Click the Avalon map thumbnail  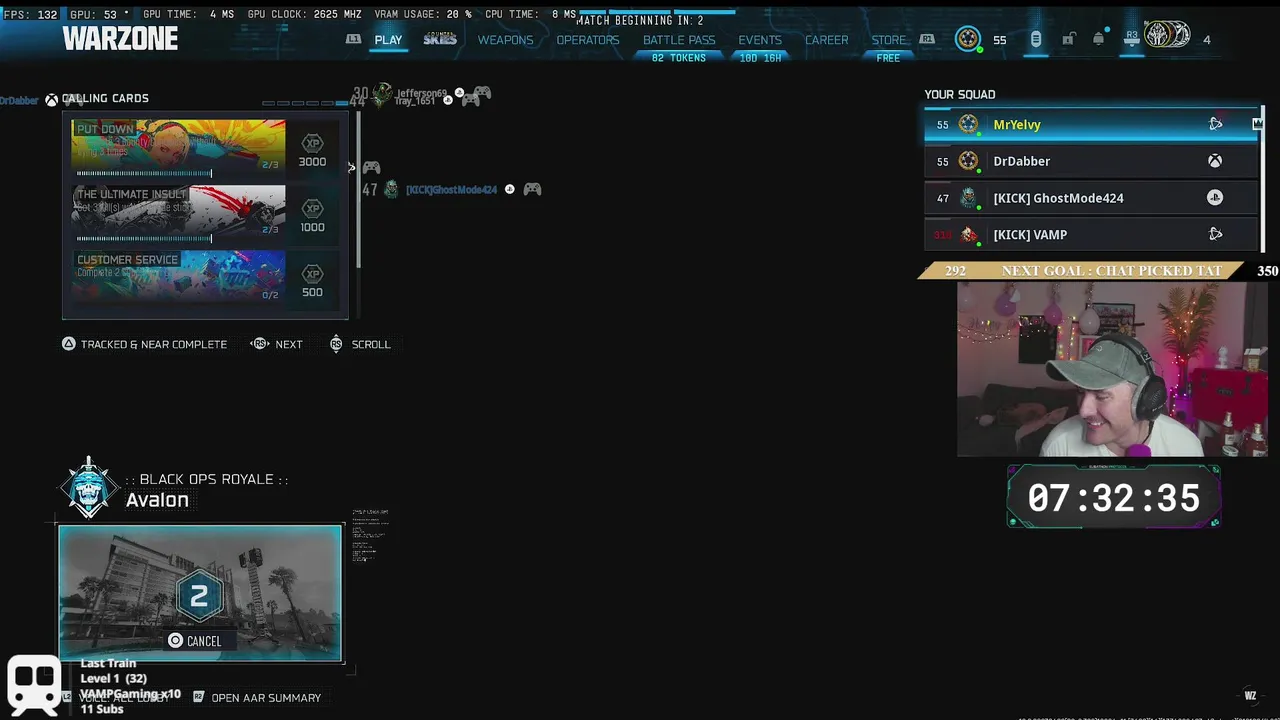pyautogui.click(x=200, y=594)
